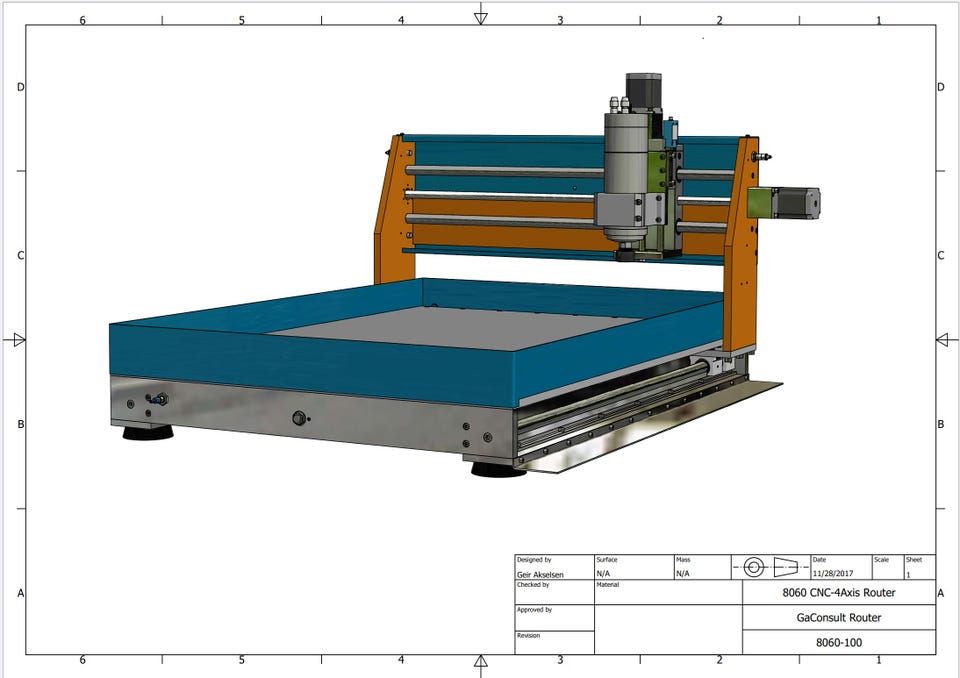Click the 'Sheet' label
The height and width of the screenshot is (678, 960).
914,560
